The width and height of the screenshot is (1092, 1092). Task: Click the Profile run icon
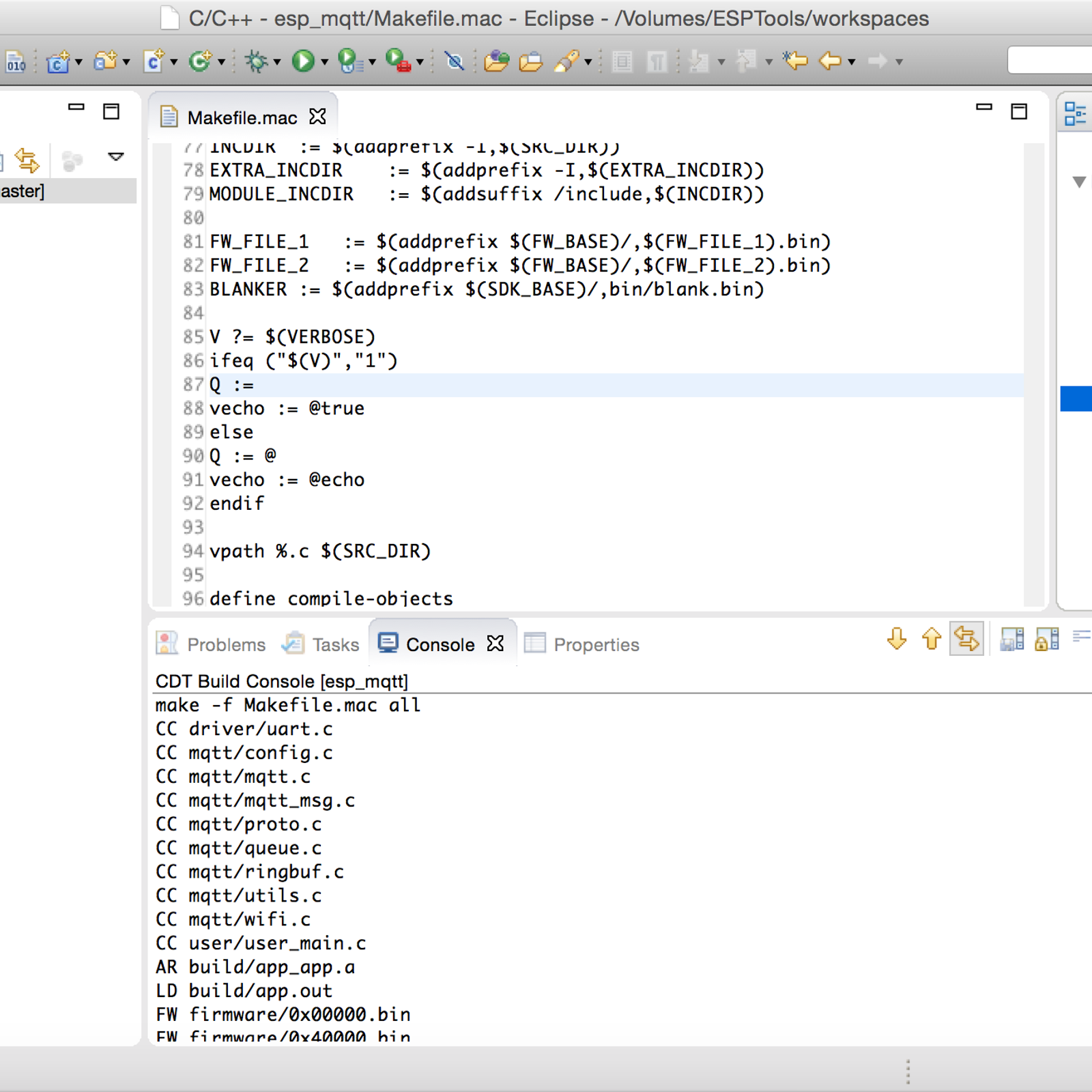pyautogui.click(x=350, y=61)
